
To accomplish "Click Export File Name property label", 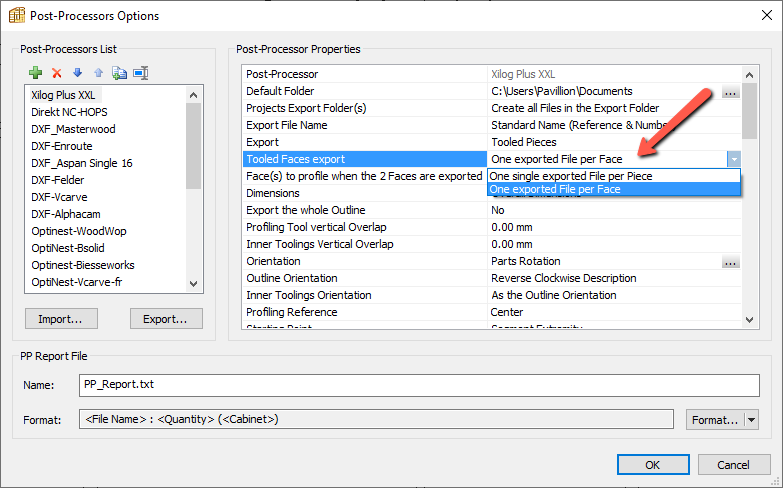I will [287, 125].
